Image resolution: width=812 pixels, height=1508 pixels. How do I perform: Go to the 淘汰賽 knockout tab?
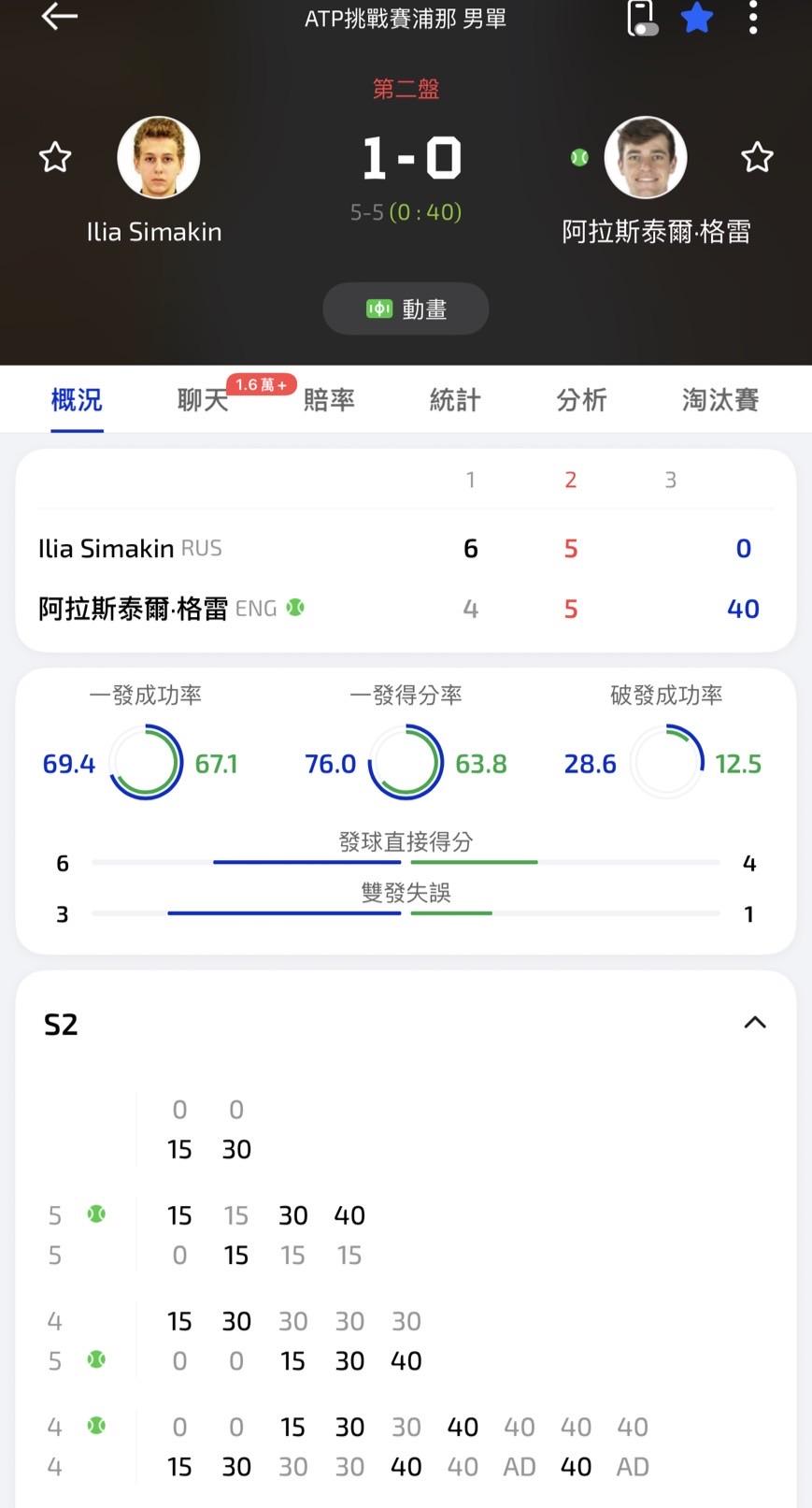pyautogui.click(x=719, y=400)
